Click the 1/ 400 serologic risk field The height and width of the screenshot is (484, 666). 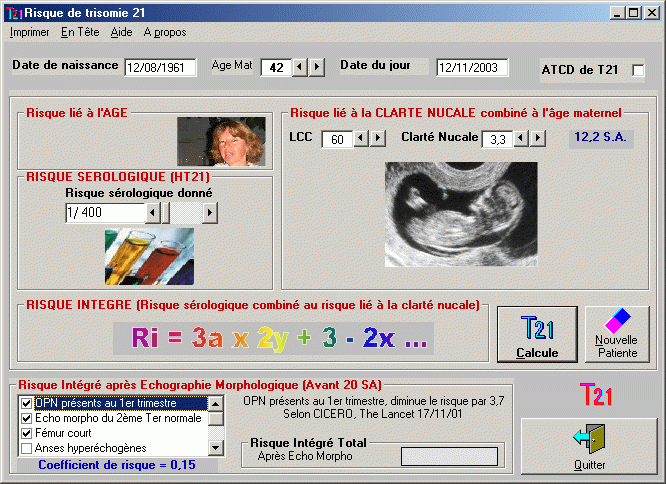point(105,213)
